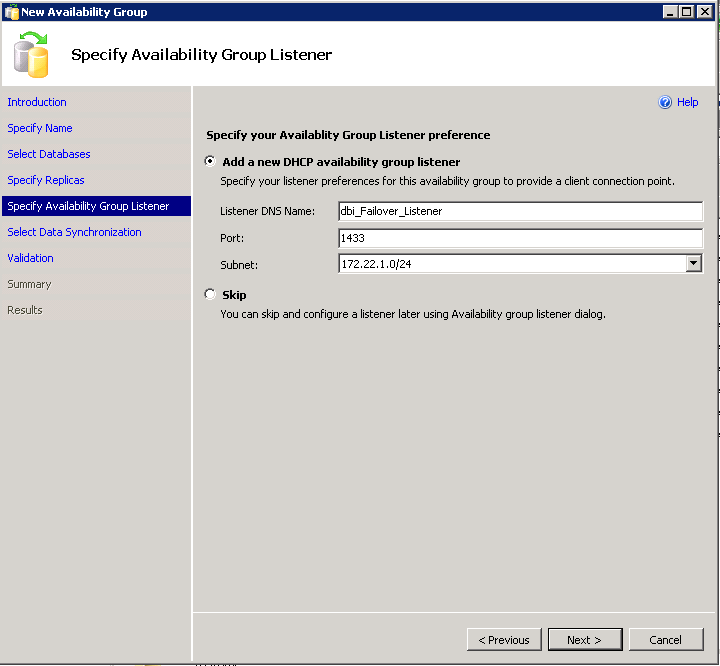Jump to Select Data Synchronization step

click(74, 232)
